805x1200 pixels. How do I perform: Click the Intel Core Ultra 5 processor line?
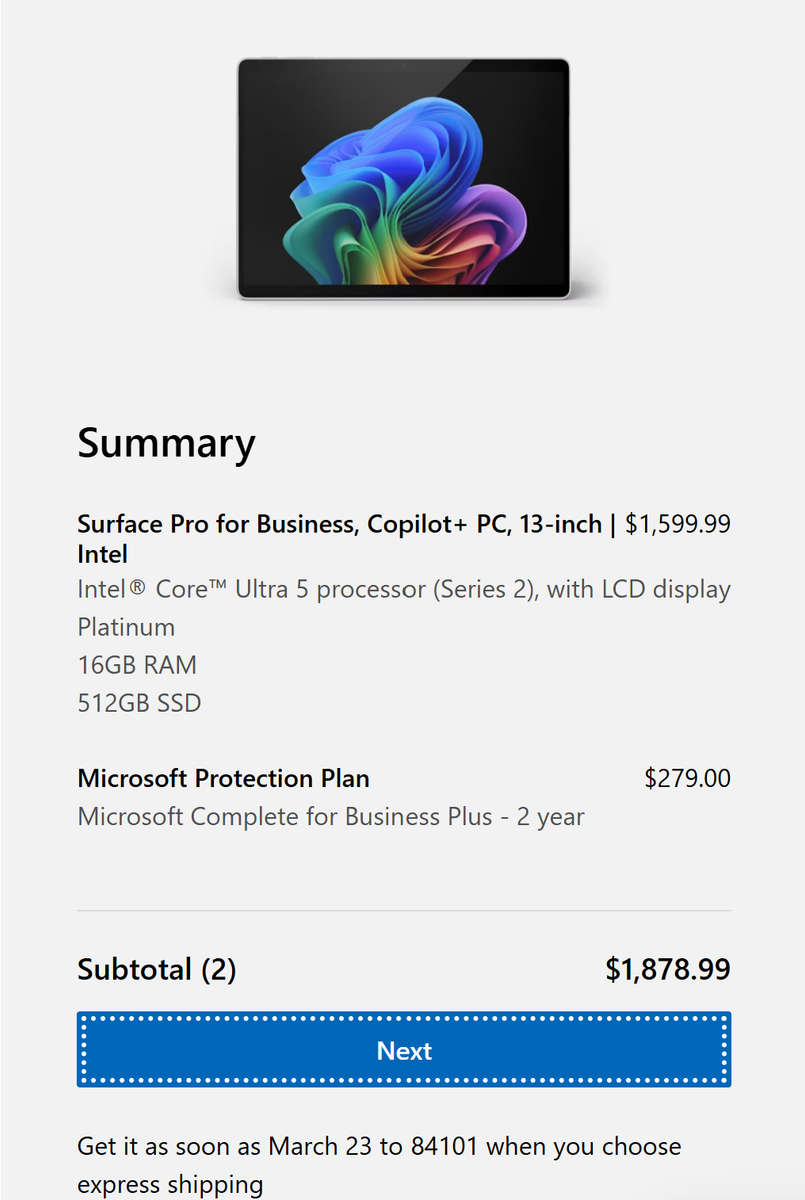(403, 589)
